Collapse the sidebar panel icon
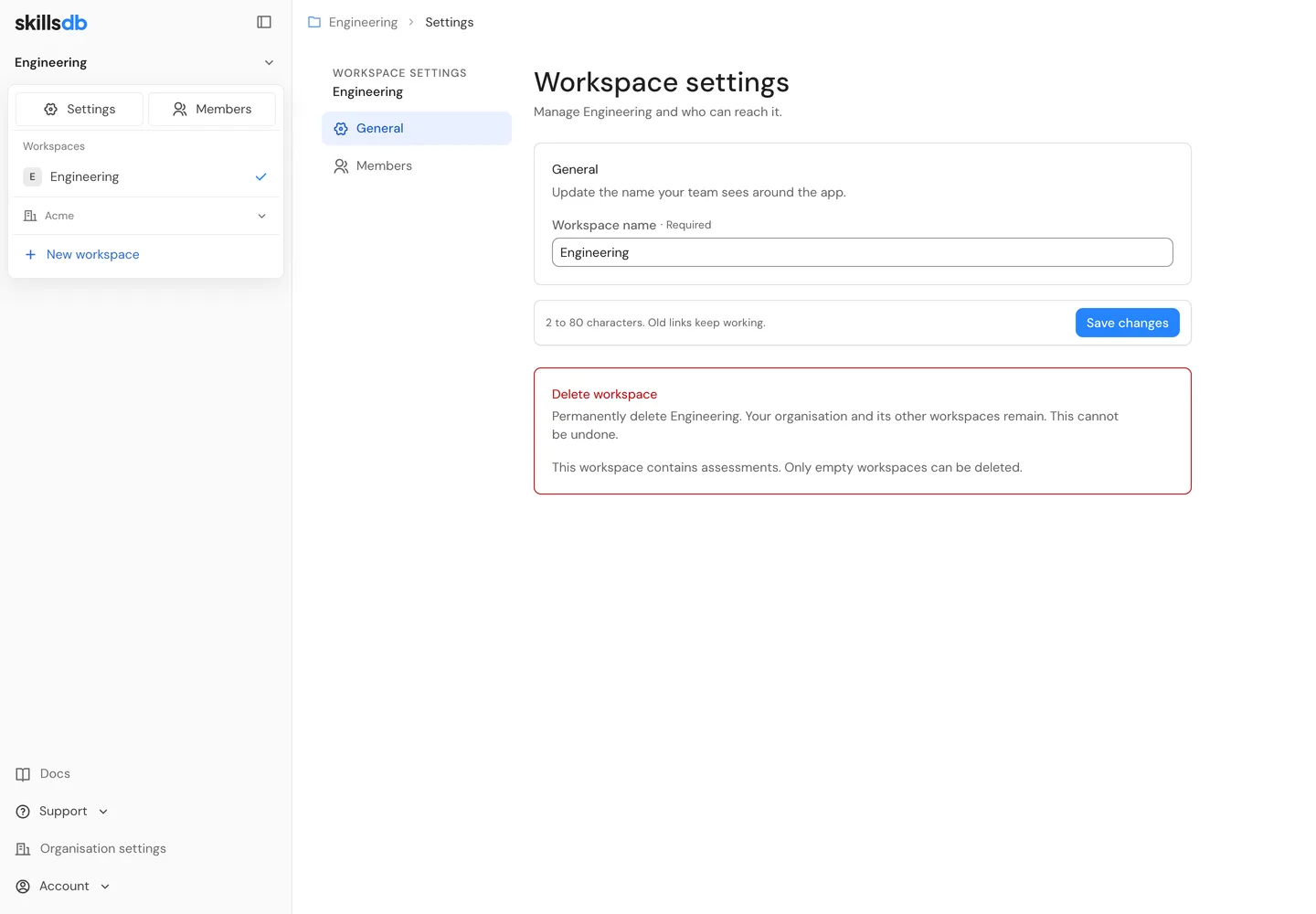The width and height of the screenshot is (1316, 914). pos(264,22)
